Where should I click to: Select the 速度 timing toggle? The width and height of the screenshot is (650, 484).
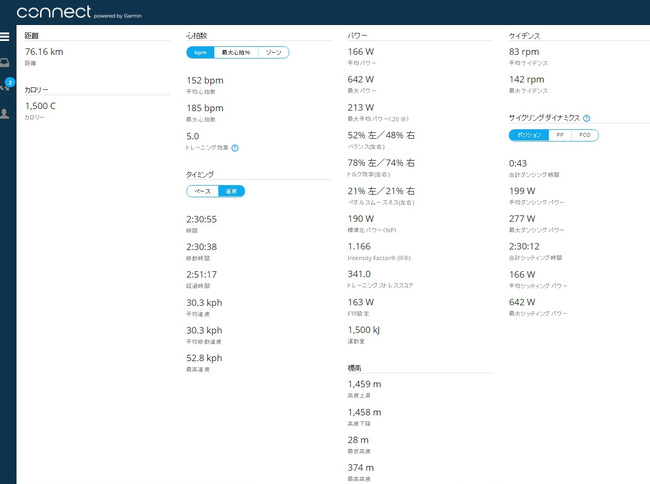[x=231, y=191]
